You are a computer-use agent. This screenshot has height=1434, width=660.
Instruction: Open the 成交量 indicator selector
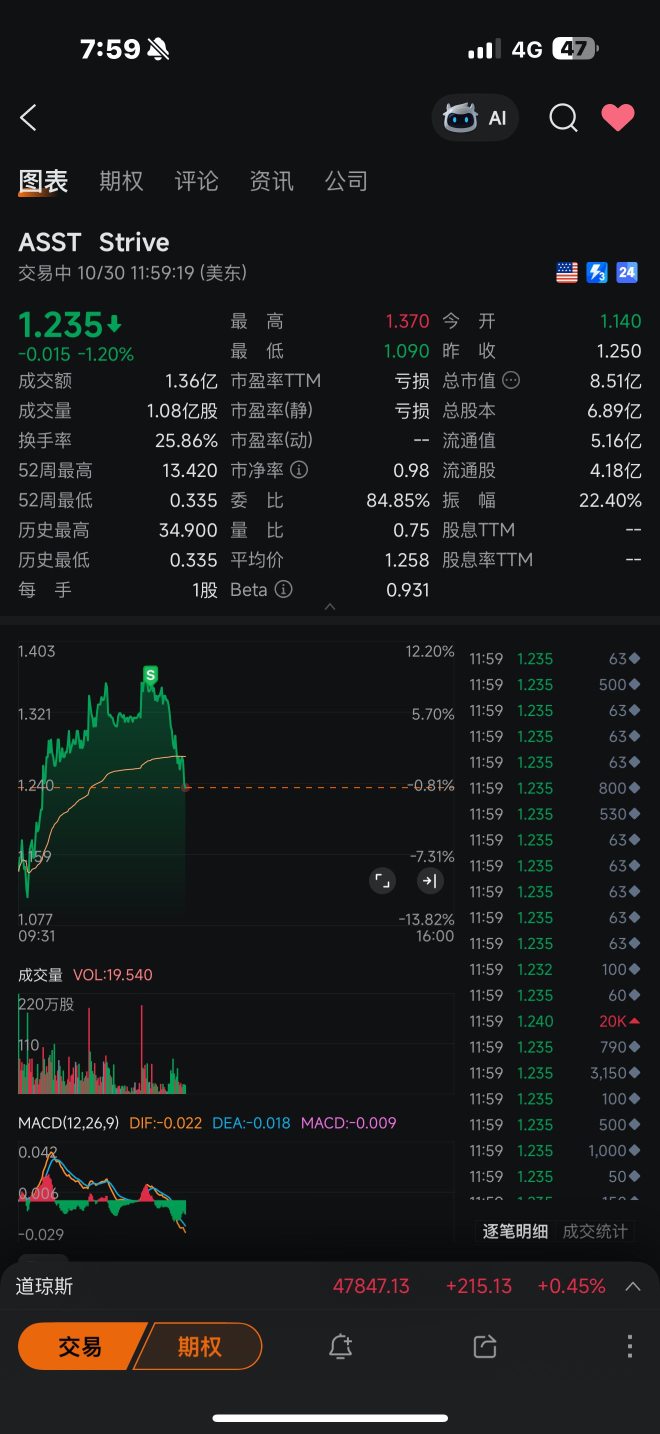tap(41, 974)
